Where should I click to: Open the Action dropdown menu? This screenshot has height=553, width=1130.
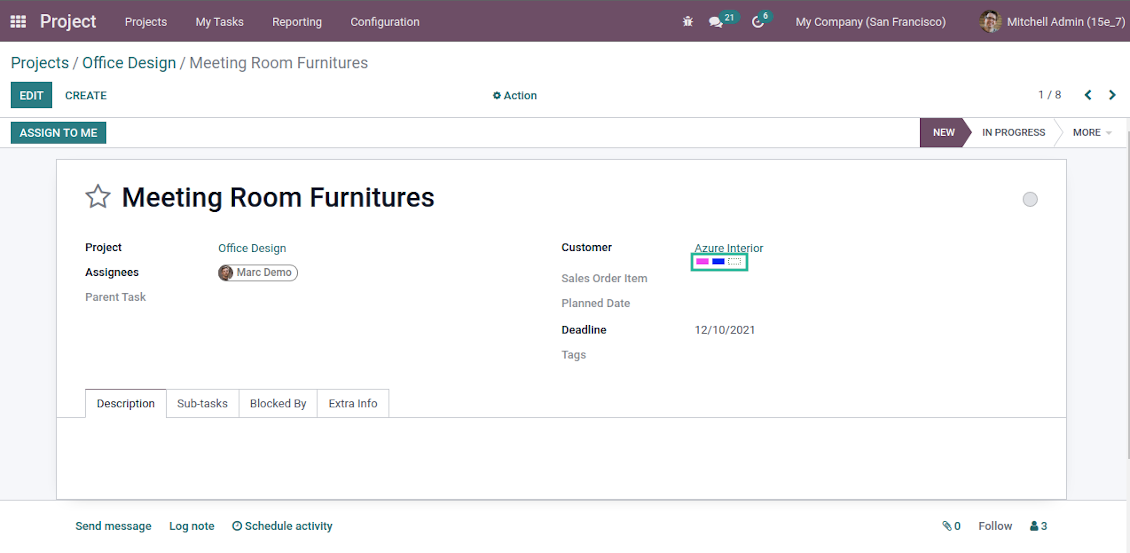pyautogui.click(x=515, y=96)
